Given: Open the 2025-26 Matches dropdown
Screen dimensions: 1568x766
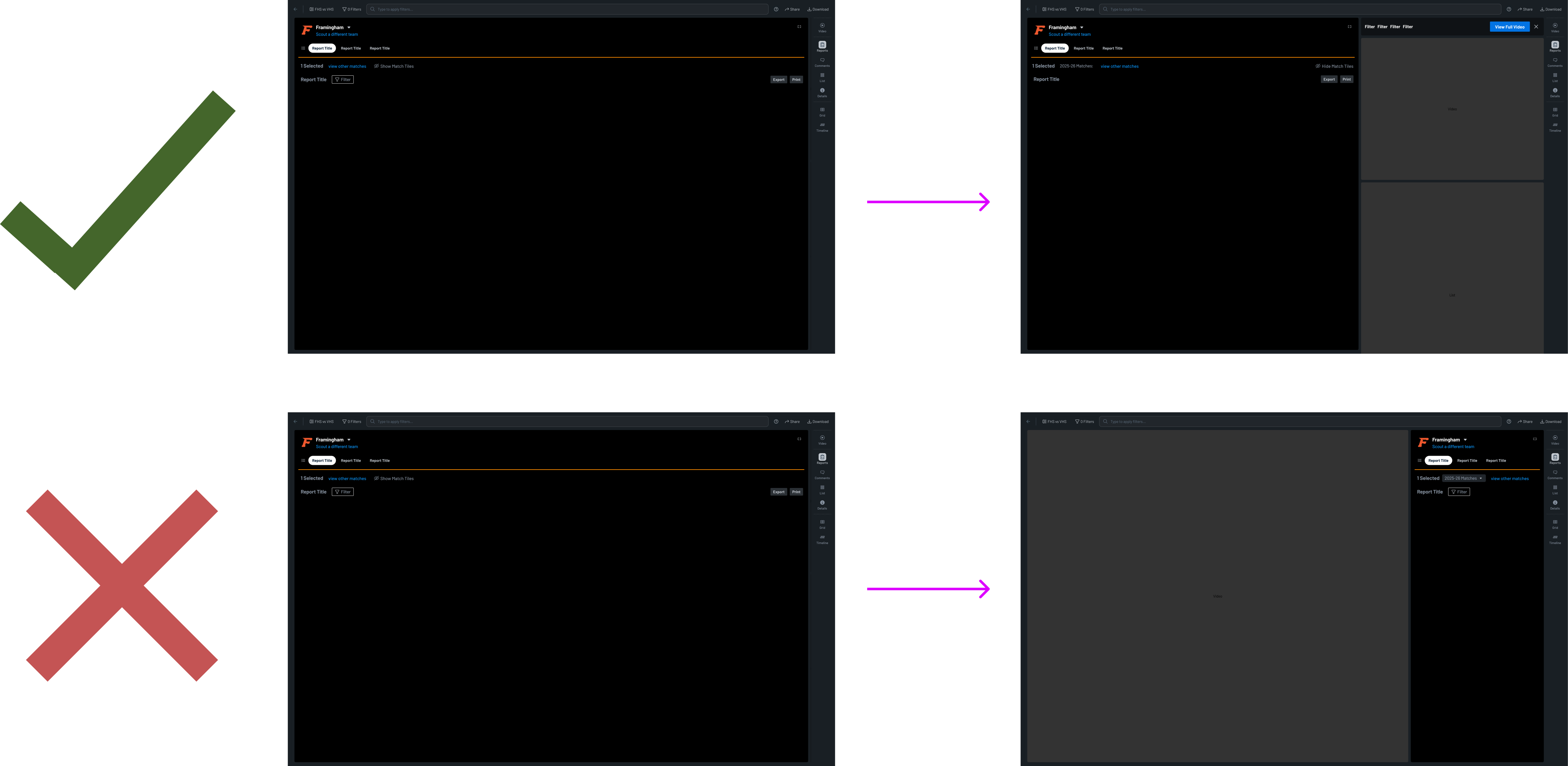Looking at the screenshot, I should coord(1463,478).
